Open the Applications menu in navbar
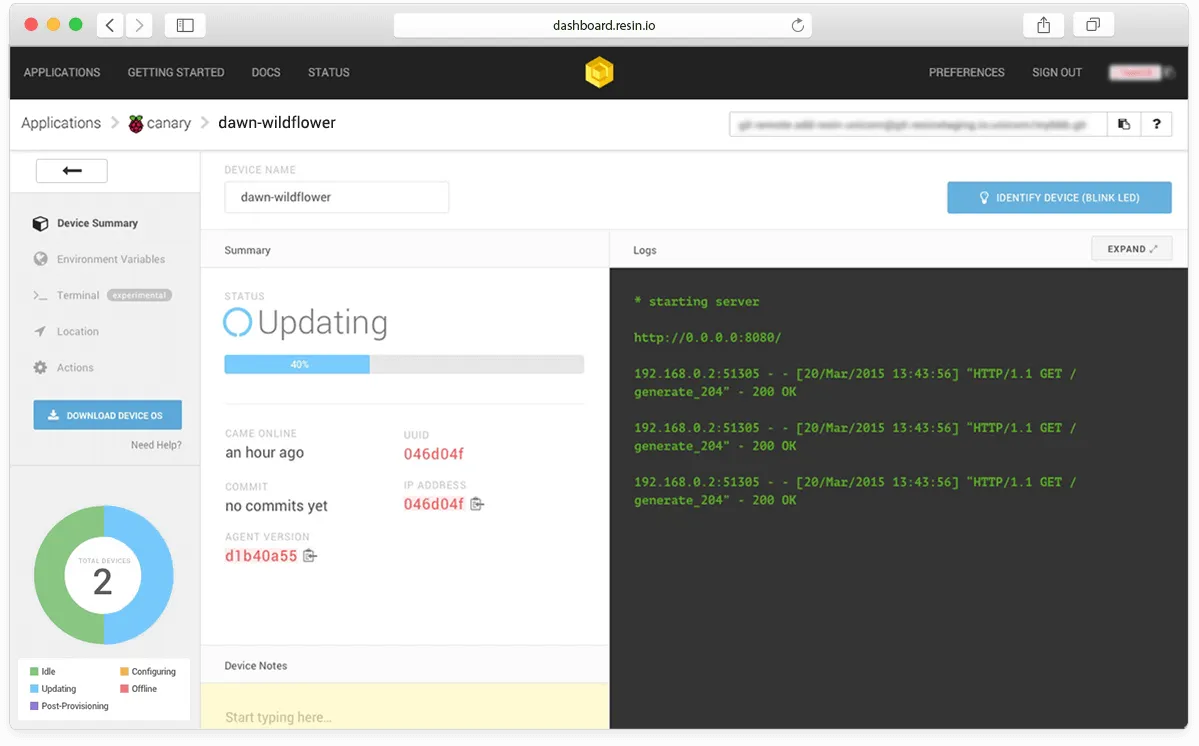 (x=62, y=72)
